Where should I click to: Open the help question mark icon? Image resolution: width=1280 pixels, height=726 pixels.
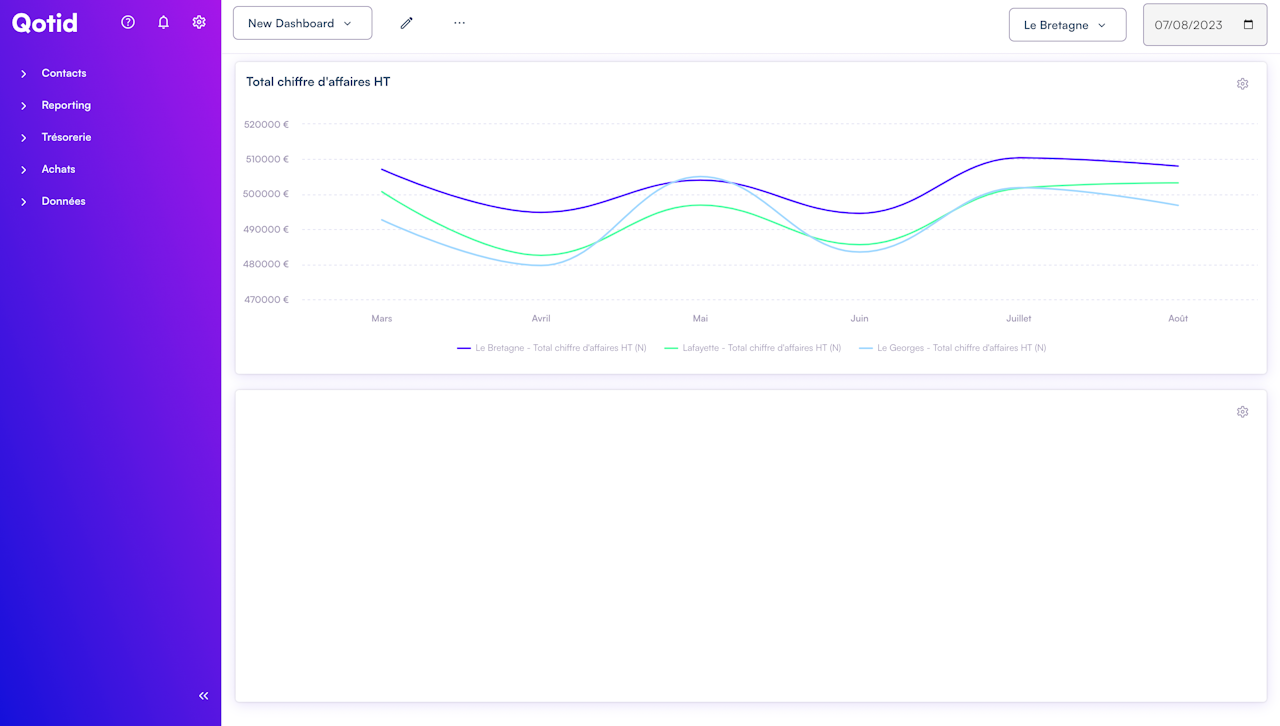click(128, 22)
